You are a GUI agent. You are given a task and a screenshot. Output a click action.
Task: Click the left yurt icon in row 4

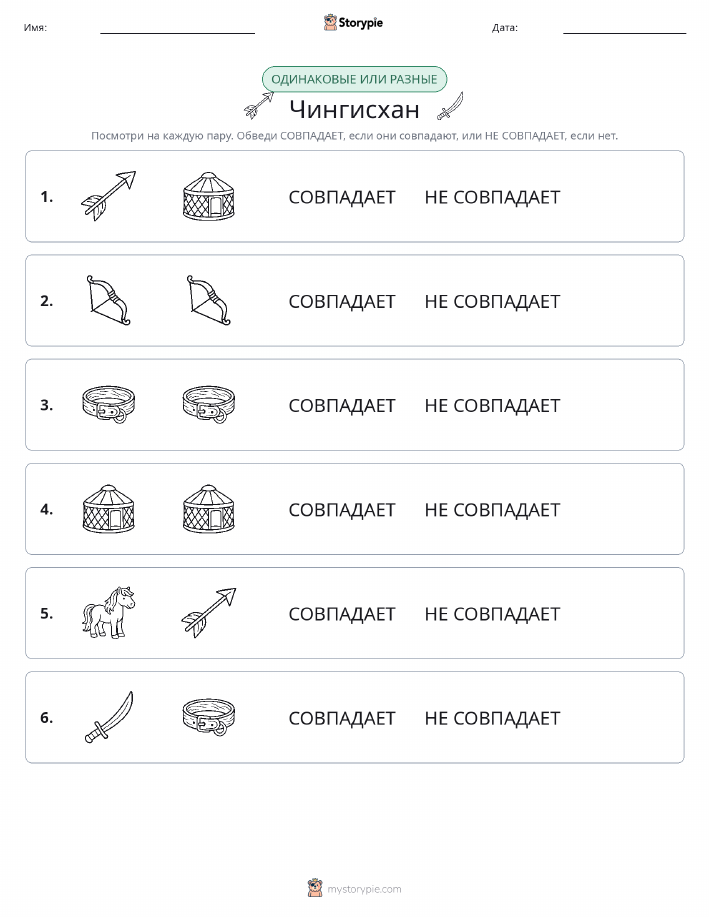click(x=108, y=509)
